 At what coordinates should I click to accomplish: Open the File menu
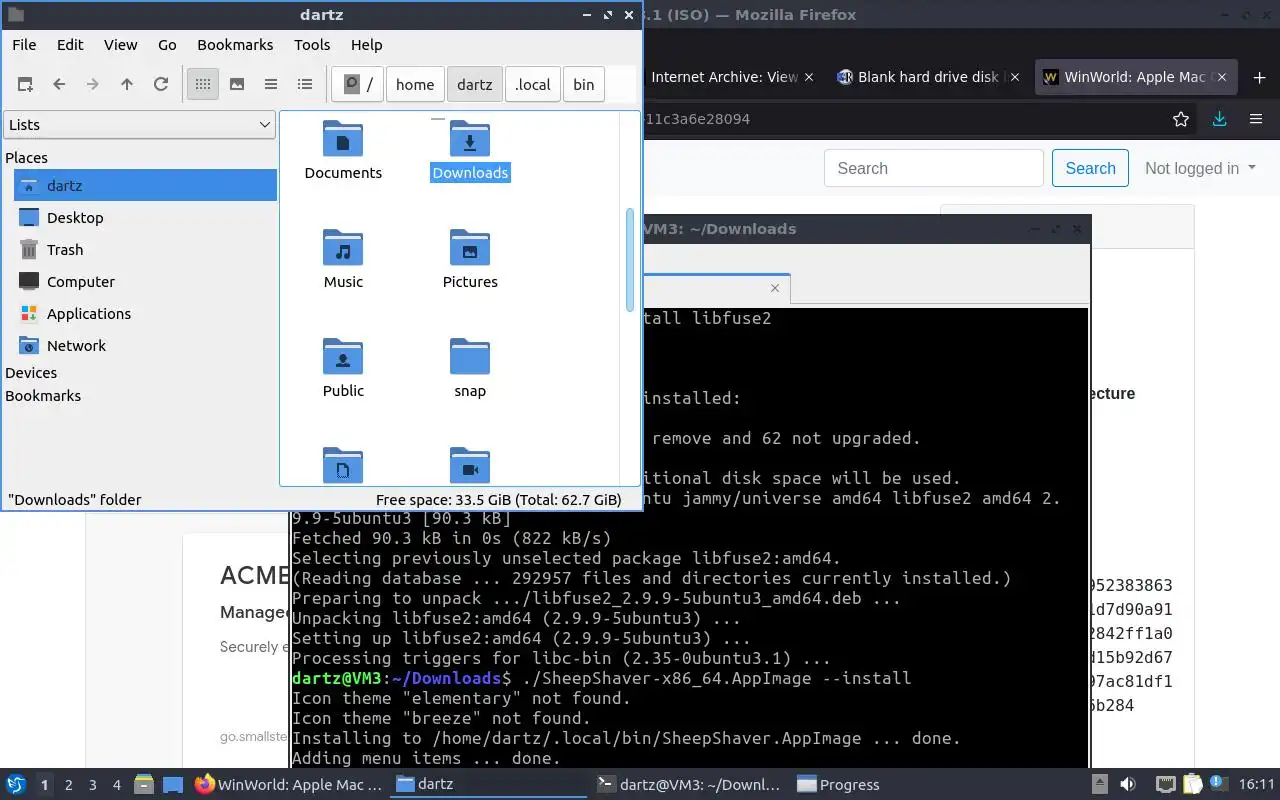click(24, 45)
